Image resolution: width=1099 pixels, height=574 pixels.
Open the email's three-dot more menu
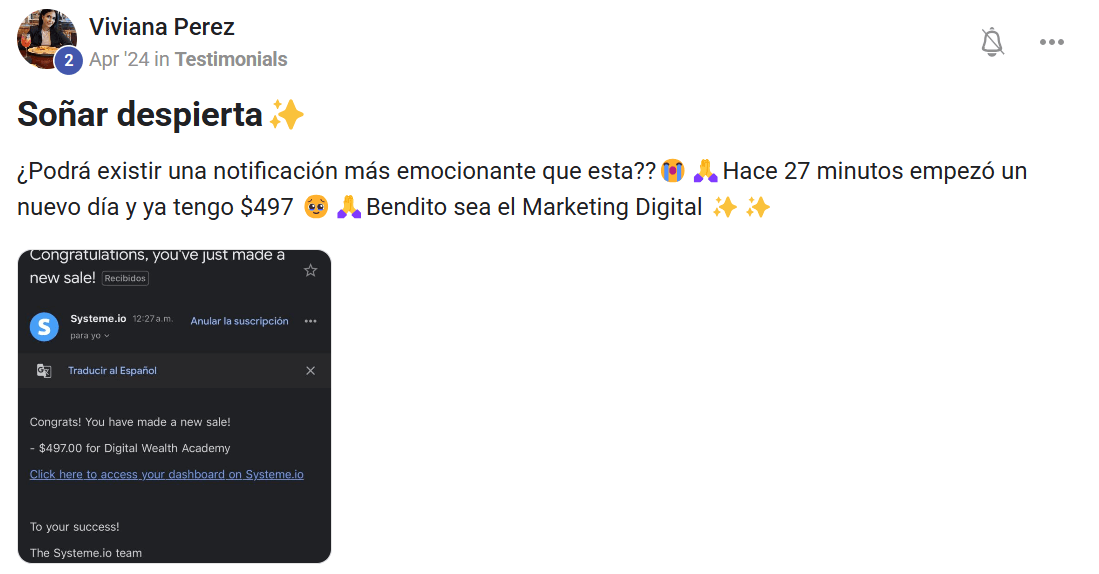click(x=310, y=321)
